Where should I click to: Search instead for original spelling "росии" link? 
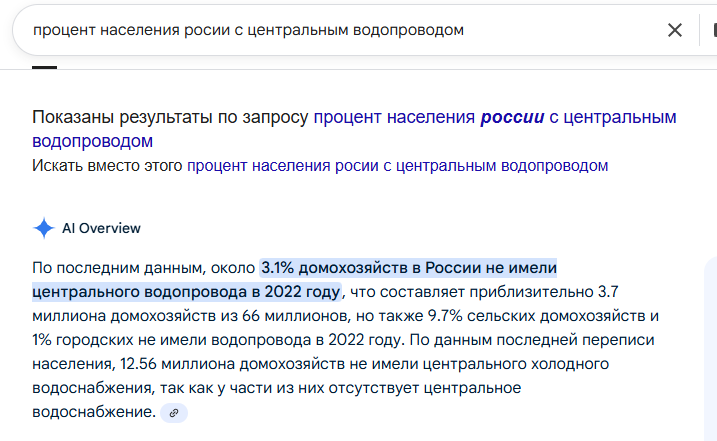pos(397,165)
